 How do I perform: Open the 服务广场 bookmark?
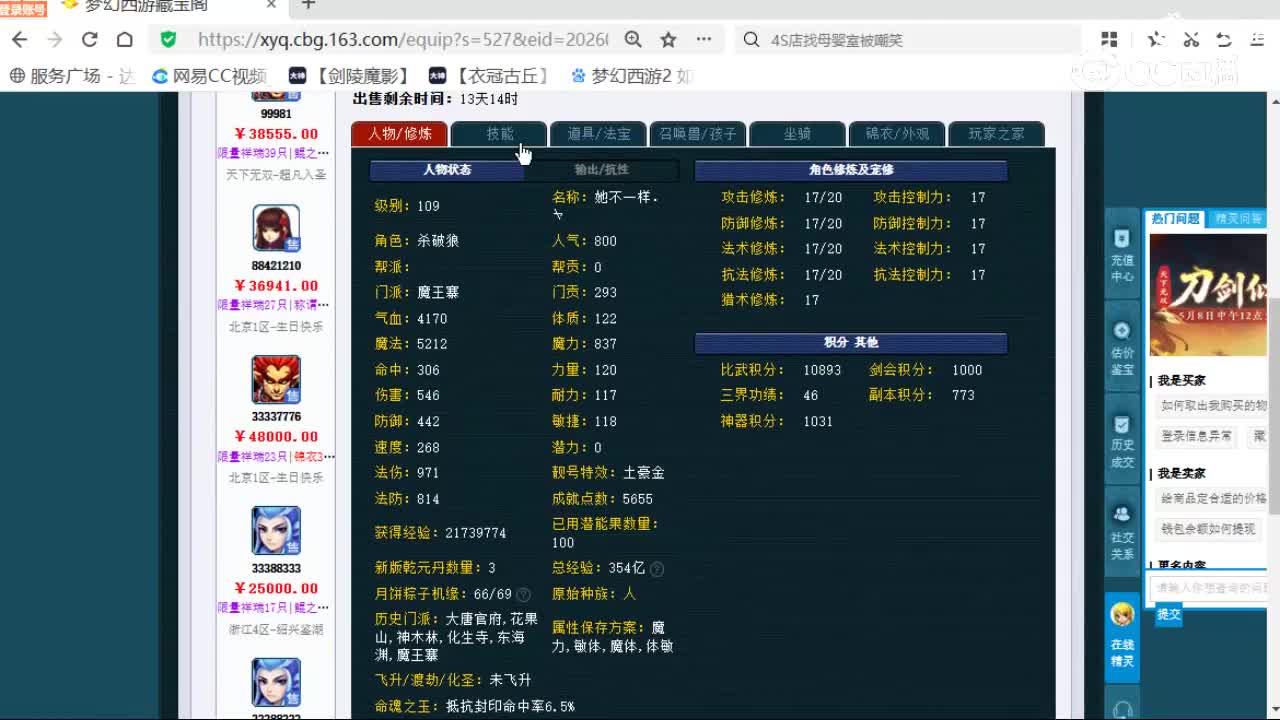pyautogui.click(x=72, y=76)
